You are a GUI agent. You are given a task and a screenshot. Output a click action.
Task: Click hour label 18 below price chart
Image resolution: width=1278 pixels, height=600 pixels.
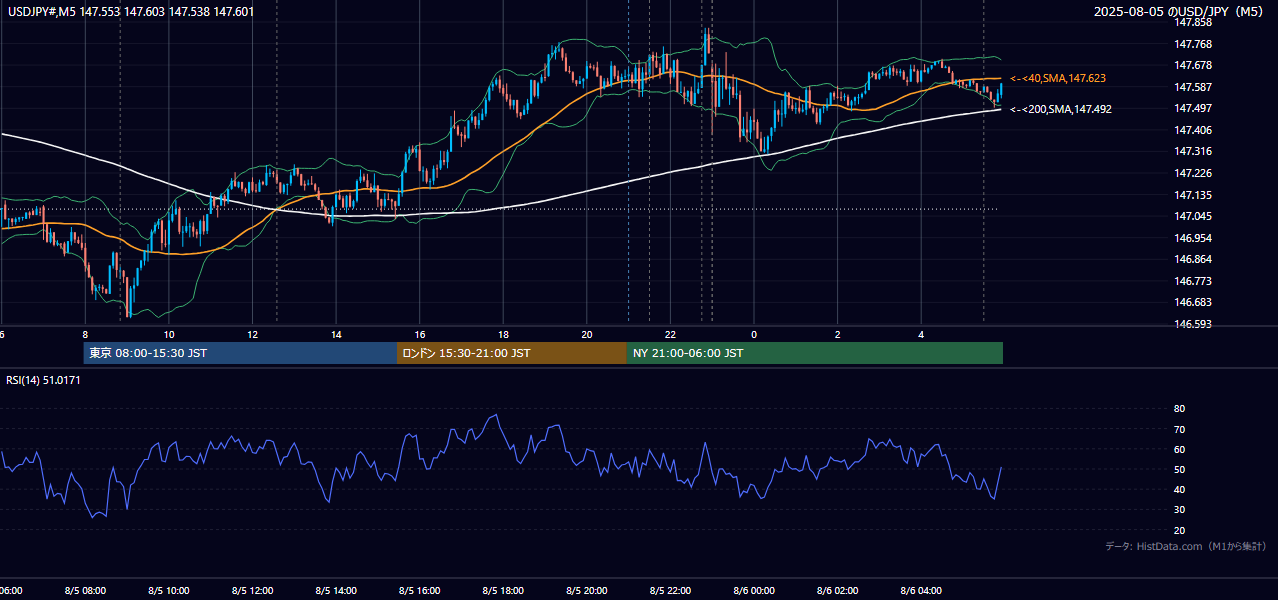[x=504, y=334]
